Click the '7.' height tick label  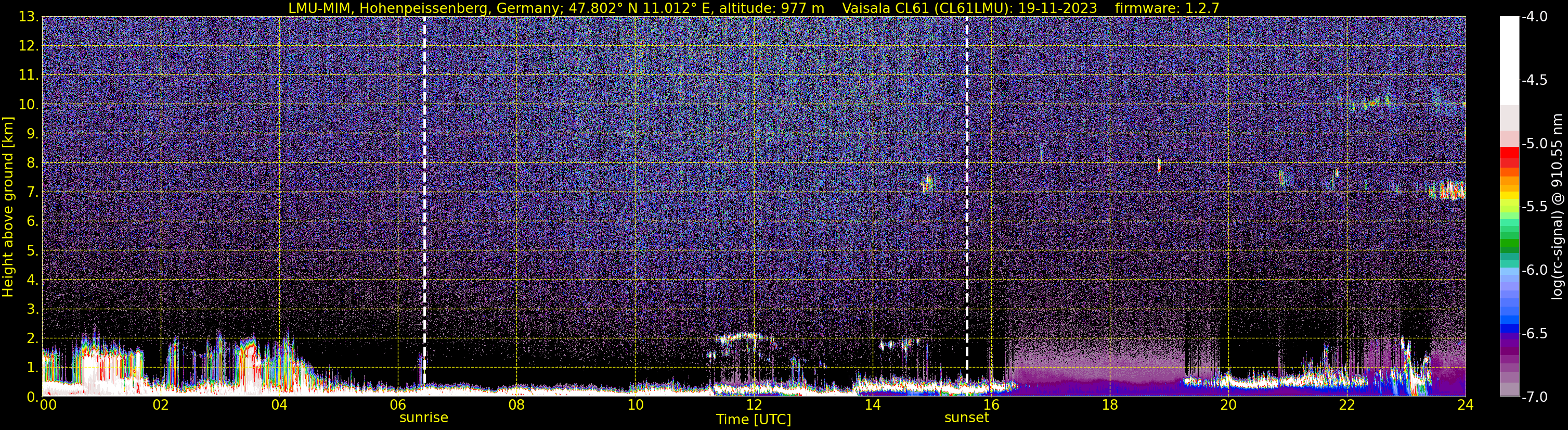[33, 193]
